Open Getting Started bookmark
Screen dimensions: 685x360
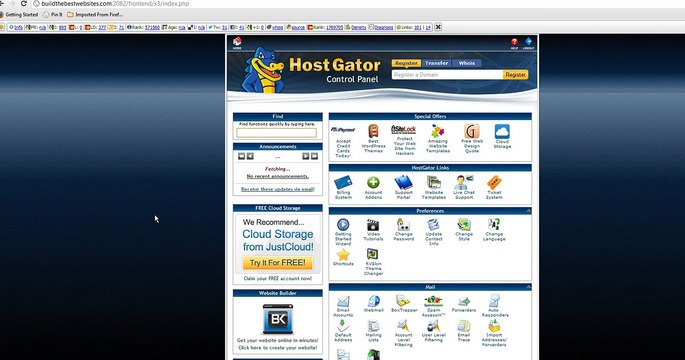tap(19, 14)
